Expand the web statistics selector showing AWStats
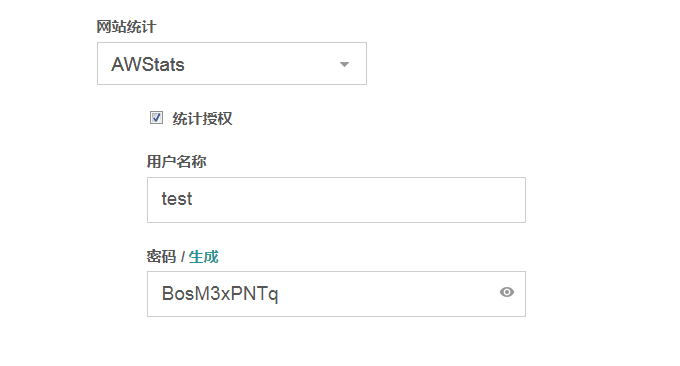Viewport: 680px width, 366px height. (x=232, y=64)
